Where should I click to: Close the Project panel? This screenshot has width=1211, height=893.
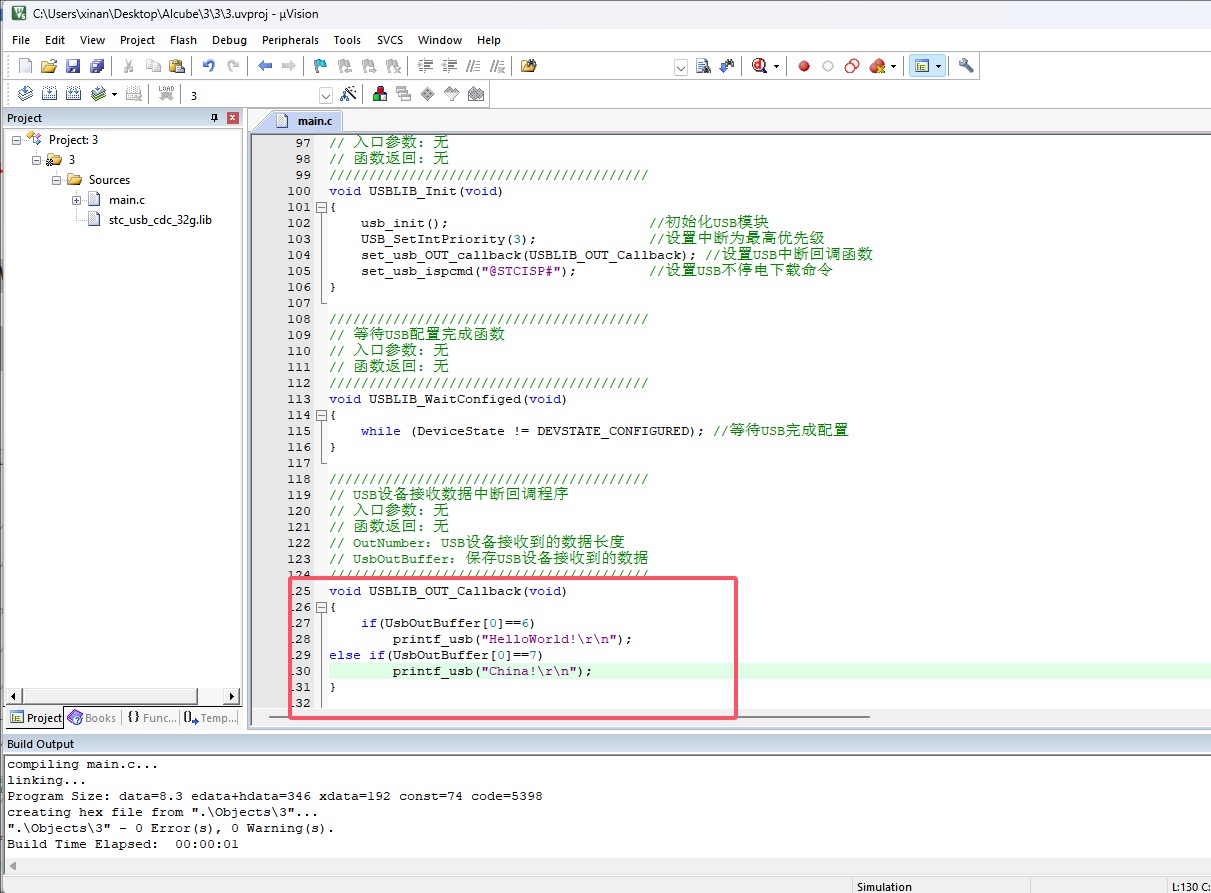coord(233,118)
